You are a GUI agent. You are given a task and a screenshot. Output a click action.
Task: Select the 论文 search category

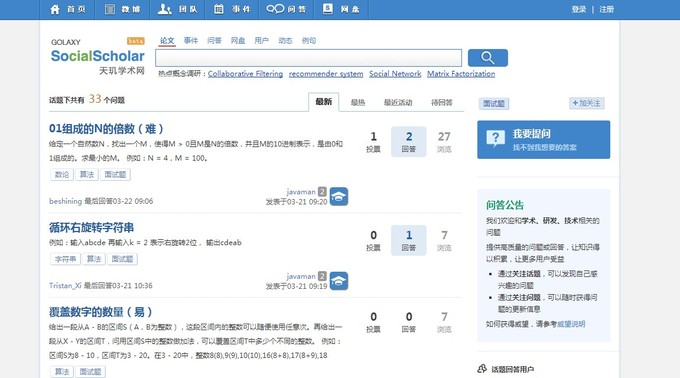(167, 41)
